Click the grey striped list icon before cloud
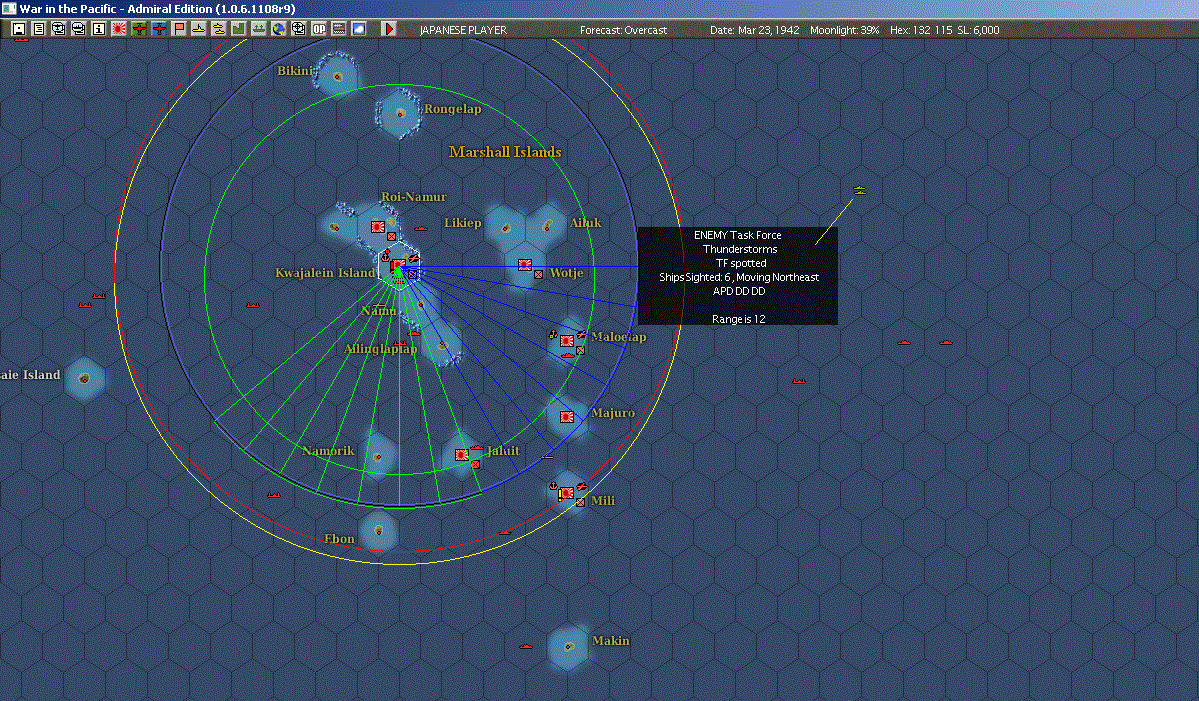This screenshot has width=1199, height=701. [x=338, y=29]
